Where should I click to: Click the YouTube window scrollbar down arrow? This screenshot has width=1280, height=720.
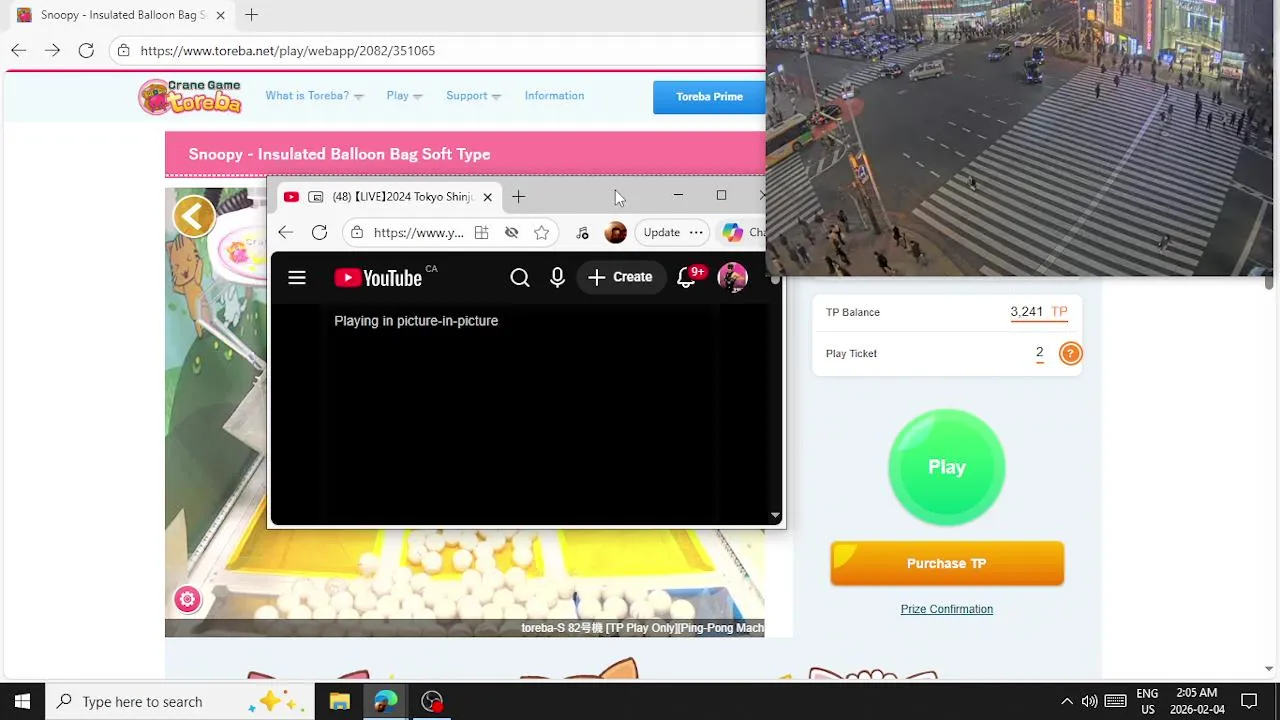coord(774,516)
